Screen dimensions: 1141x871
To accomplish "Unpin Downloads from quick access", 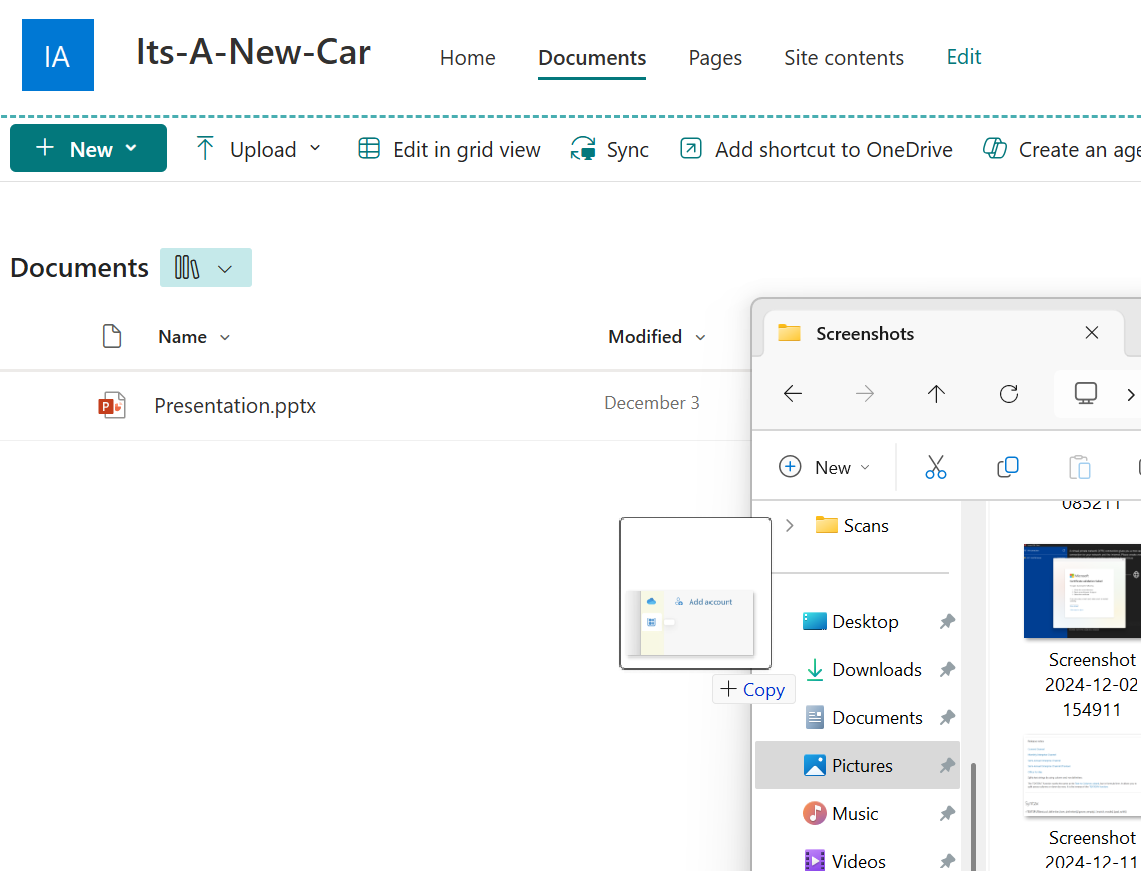I will [x=947, y=669].
